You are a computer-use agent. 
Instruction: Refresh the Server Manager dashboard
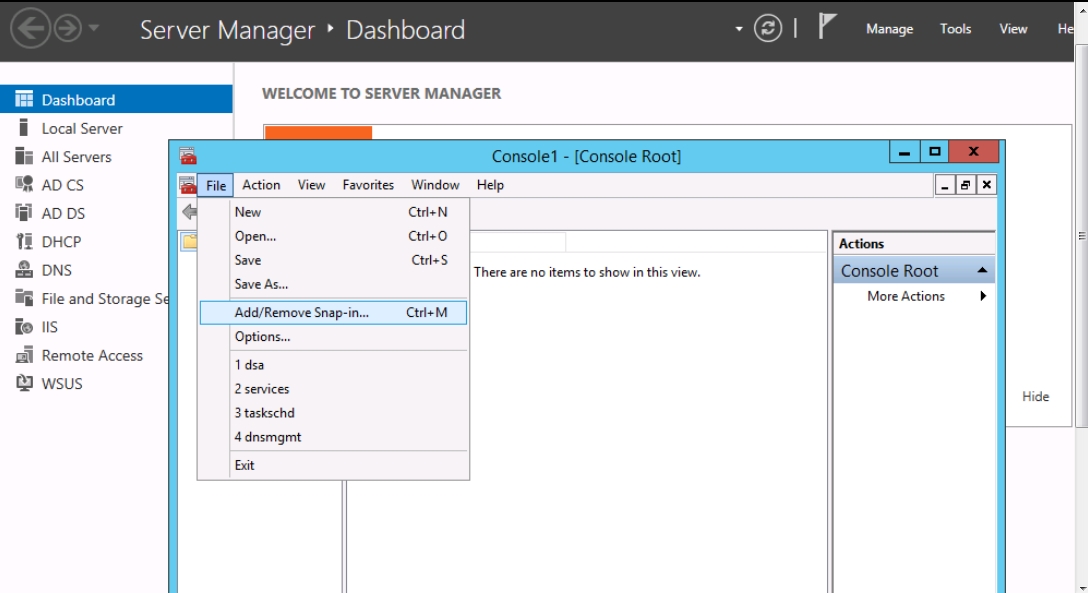click(x=767, y=28)
